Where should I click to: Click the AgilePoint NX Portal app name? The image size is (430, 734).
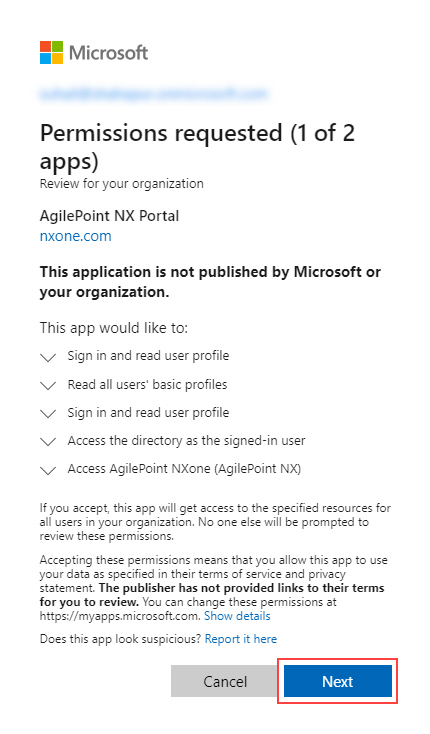click(x=109, y=216)
